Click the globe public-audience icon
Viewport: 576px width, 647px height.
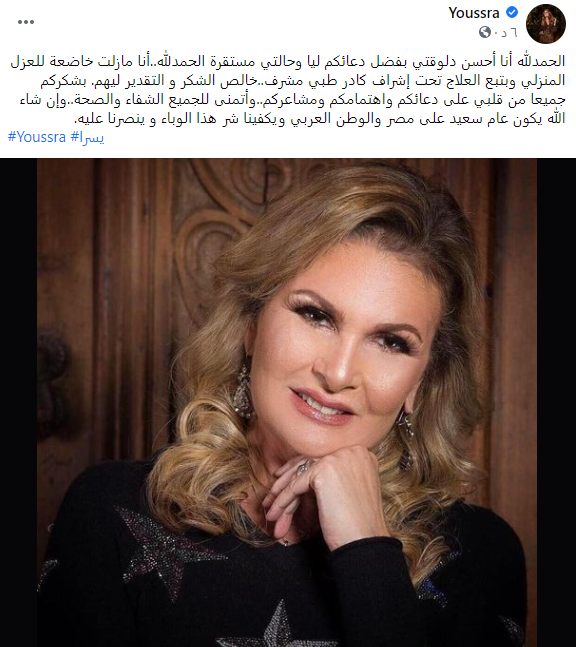485,32
